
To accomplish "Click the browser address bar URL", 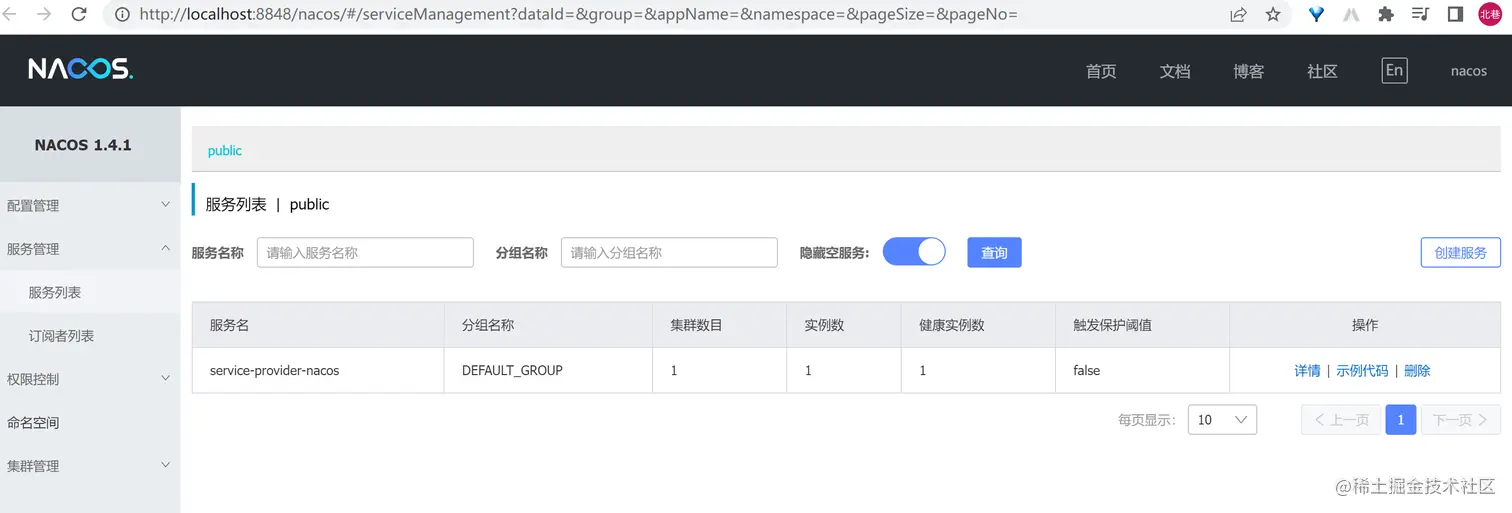I will click(x=578, y=14).
